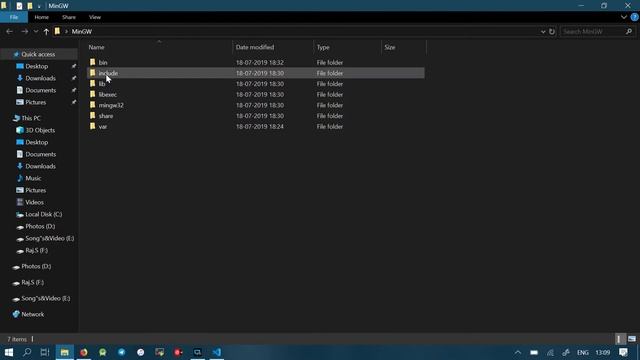
Task: Open Song's&Video (E:) under This PC
Action: tap(49, 238)
